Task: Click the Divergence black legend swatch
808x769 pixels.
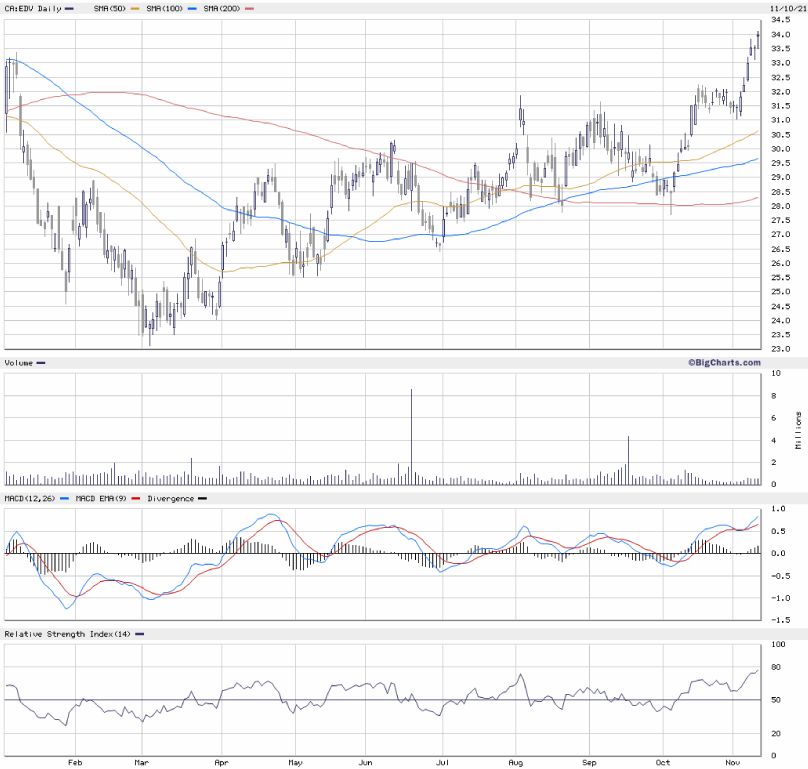Action: [202, 498]
